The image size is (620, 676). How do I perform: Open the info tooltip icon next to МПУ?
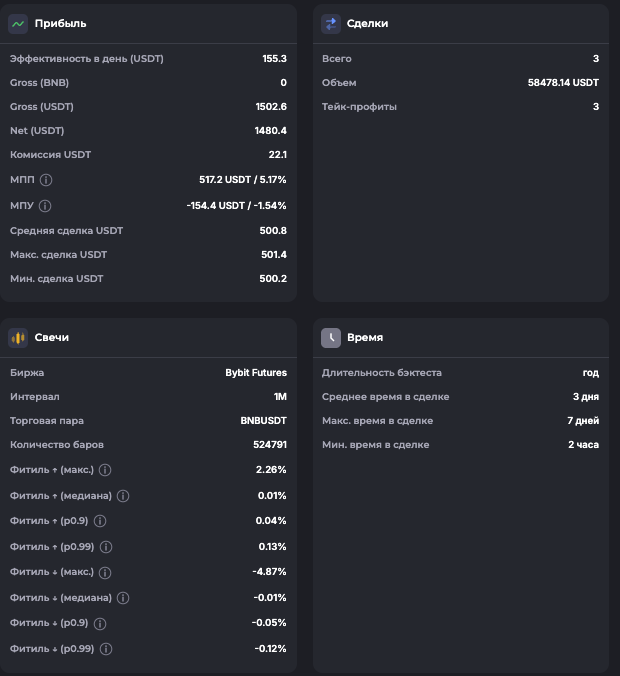point(45,206)
